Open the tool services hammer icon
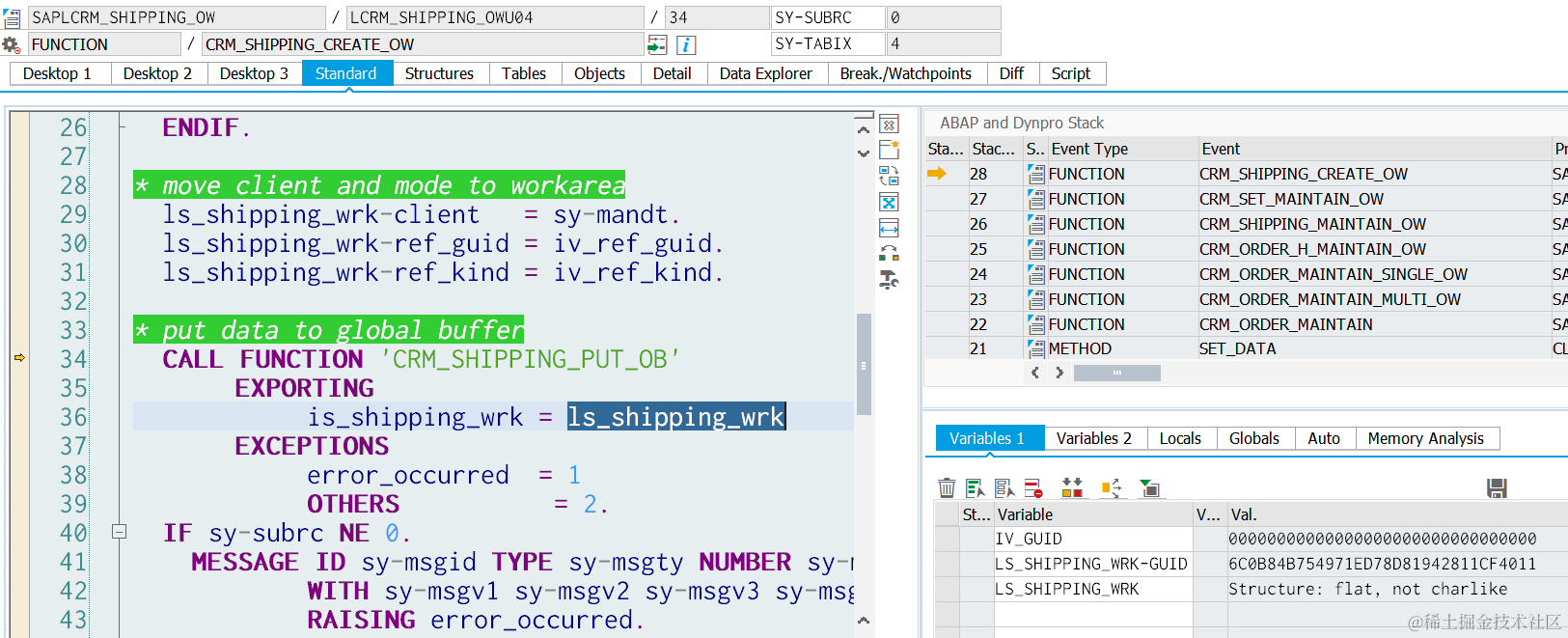The width and height of the screenshot is (1568, 638). pyautogui.click(x=889, y=280)
